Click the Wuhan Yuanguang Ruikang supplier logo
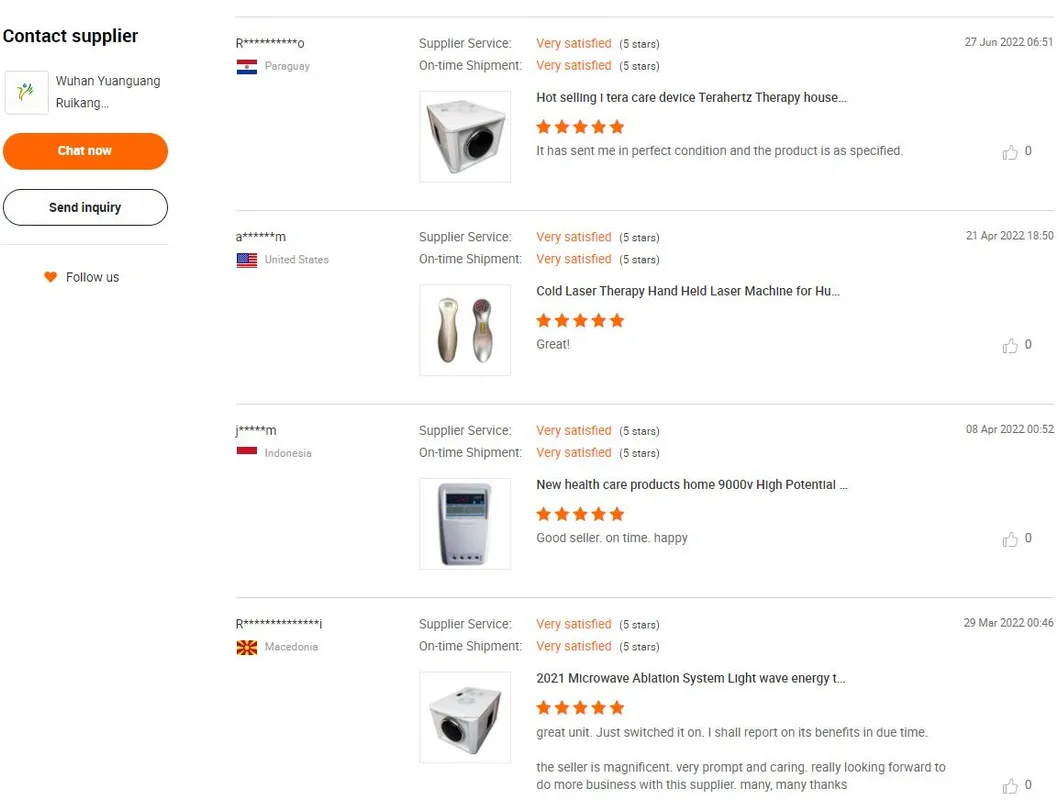This screenshot has width=1059, height=800. pyautogui.click(x=26, y=92)
